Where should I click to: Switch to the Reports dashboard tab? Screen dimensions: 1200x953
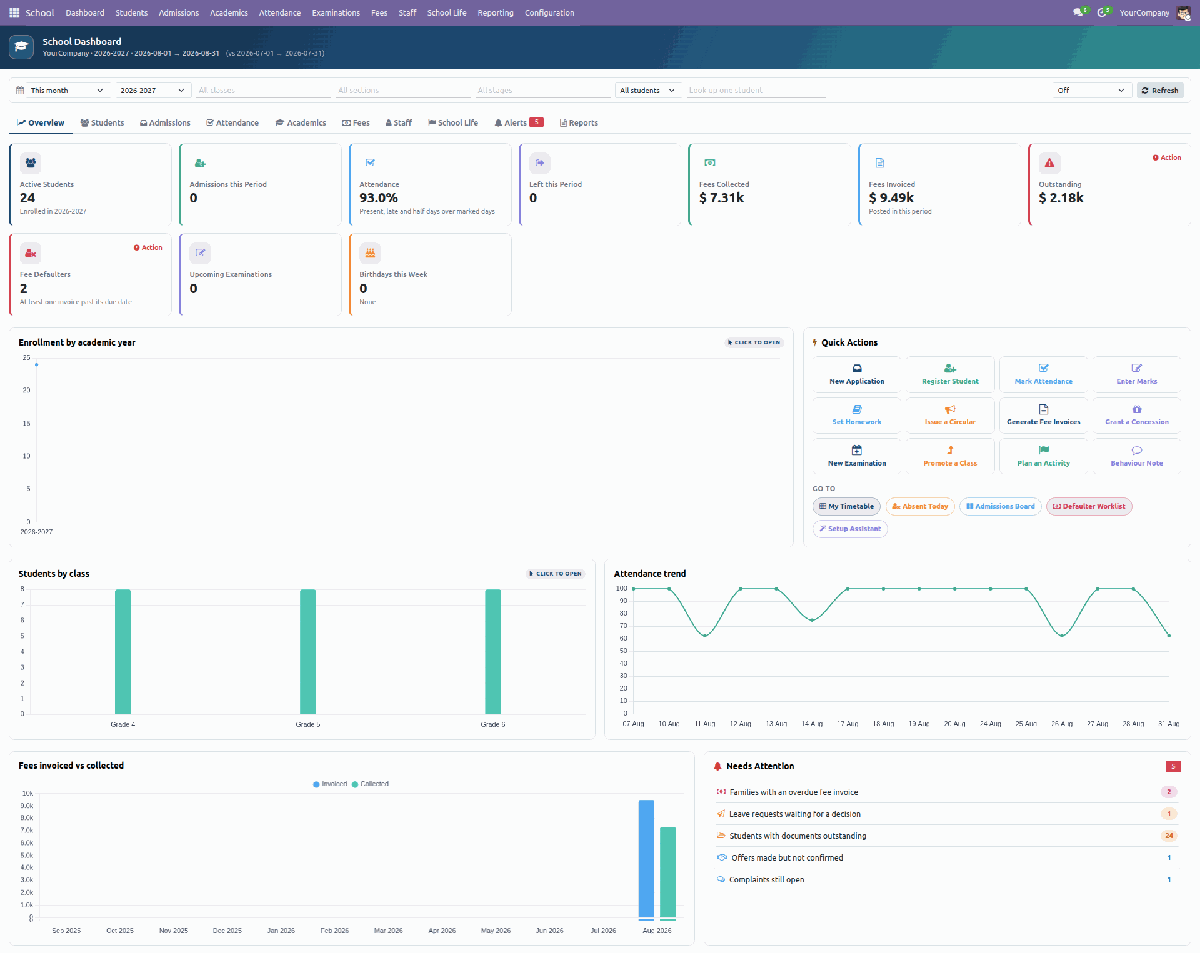pyautogui.click(x=579, y=123)
